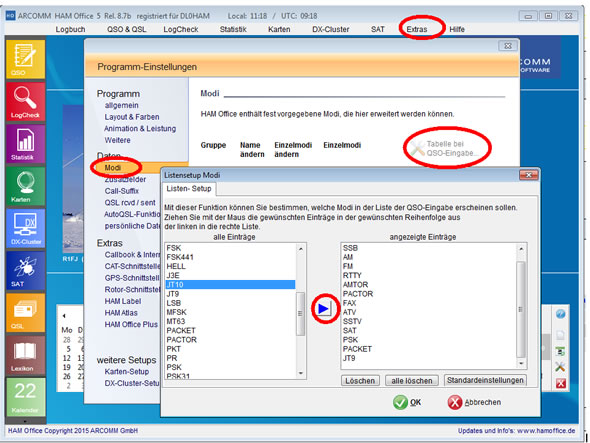Image resolution: width=590 pixels, height=443 pixels.
Task: Open the DX-Cluster menu
Action: coord(330,29)
